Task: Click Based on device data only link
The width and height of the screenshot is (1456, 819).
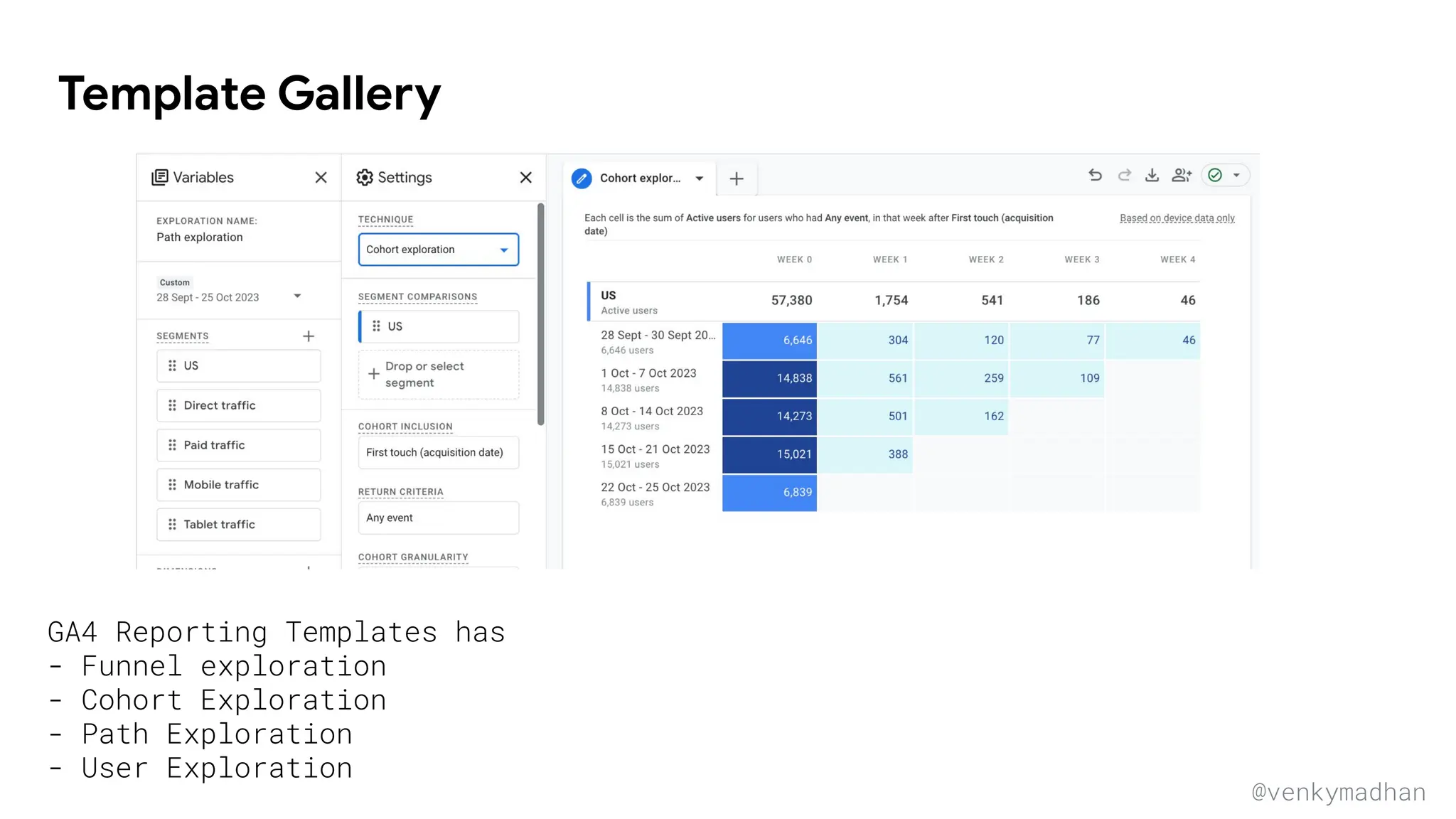Action: click(x=1177, y=218)
